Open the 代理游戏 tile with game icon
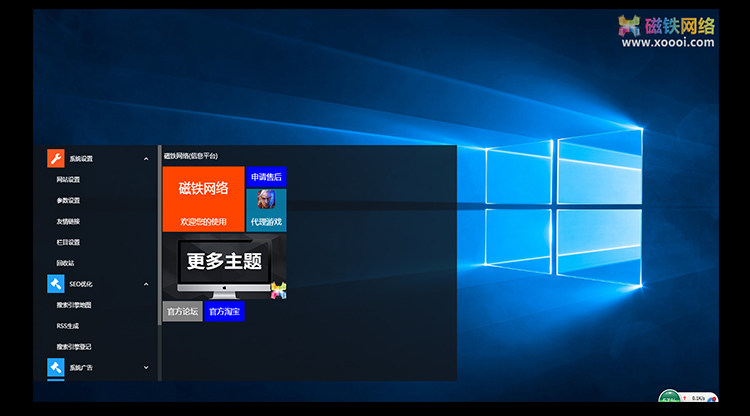The height and width of the screenshot is (416, 750). 266,210
